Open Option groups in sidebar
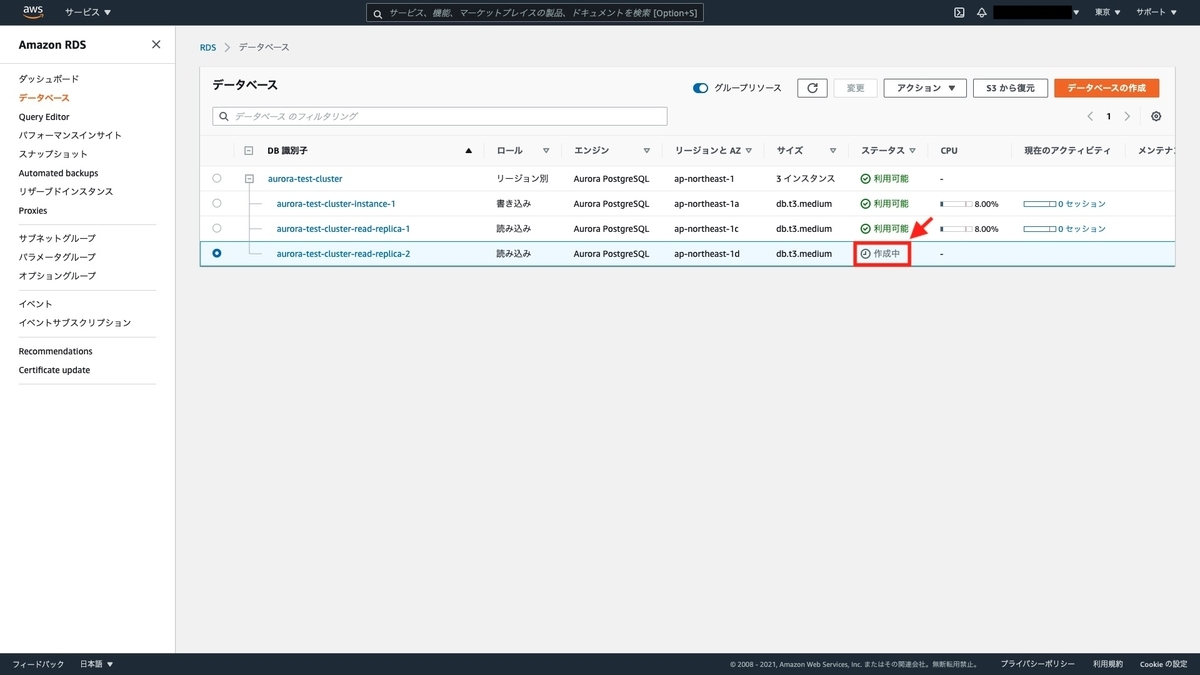This screenshot has height=675, width=1200. (x=57, y=275)
